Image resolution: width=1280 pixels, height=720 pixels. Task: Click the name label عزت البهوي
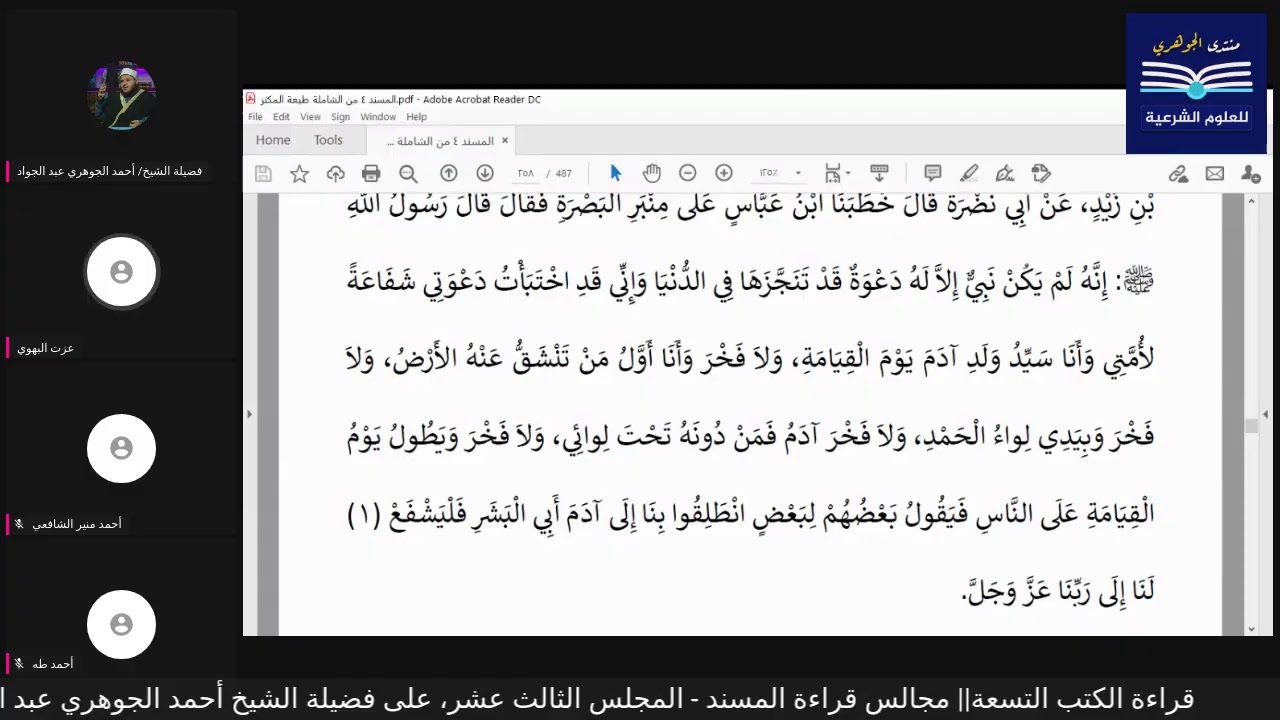pyautogui.click(x=45, y=348)
